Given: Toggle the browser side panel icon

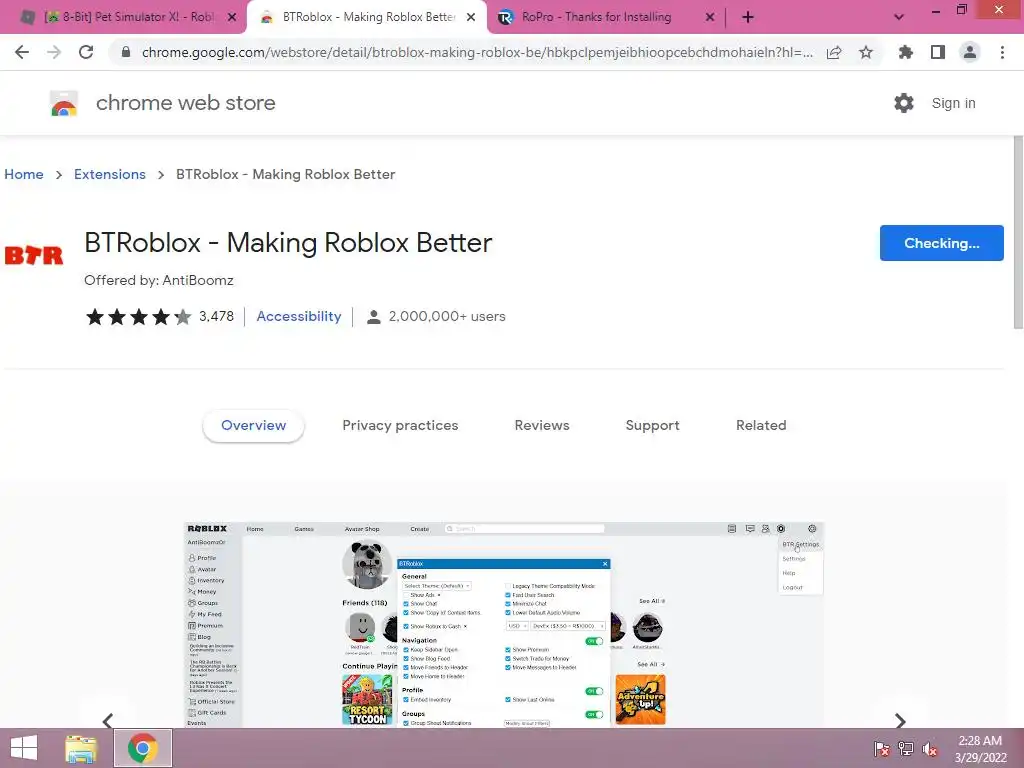Looking at the screenshot, I should click(x=938, y=52).
